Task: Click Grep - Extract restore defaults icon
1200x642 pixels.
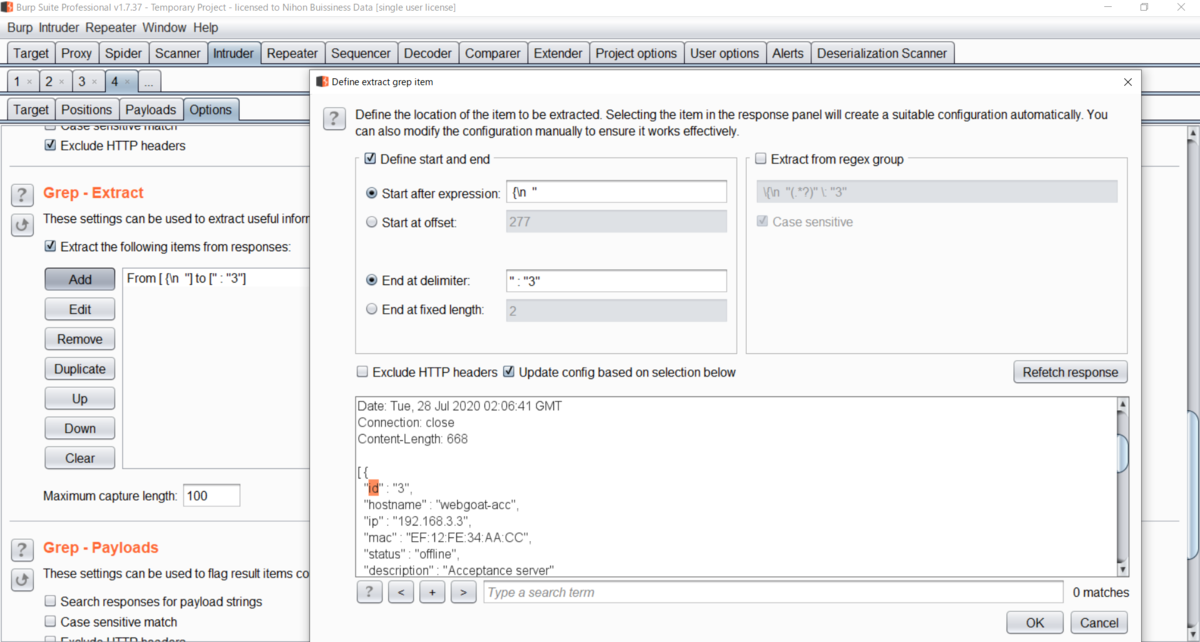Action: point(22,225)
